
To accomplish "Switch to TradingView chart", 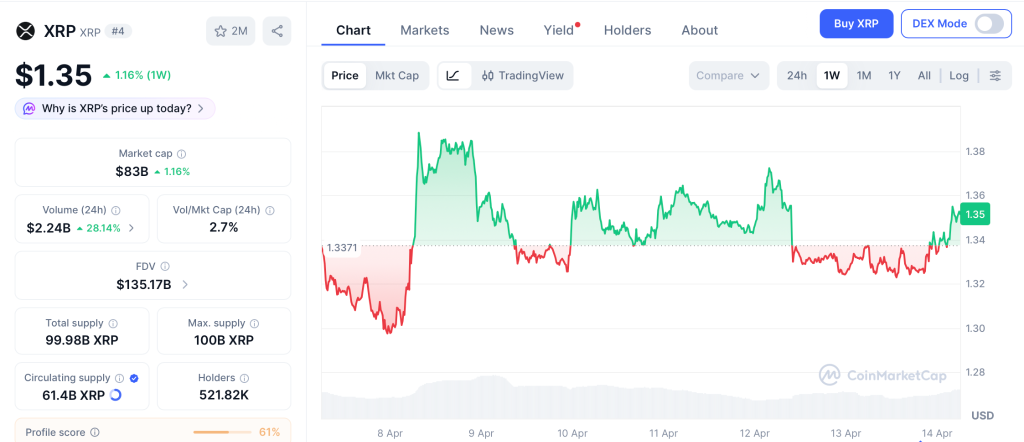I will (x=522, y=76).
